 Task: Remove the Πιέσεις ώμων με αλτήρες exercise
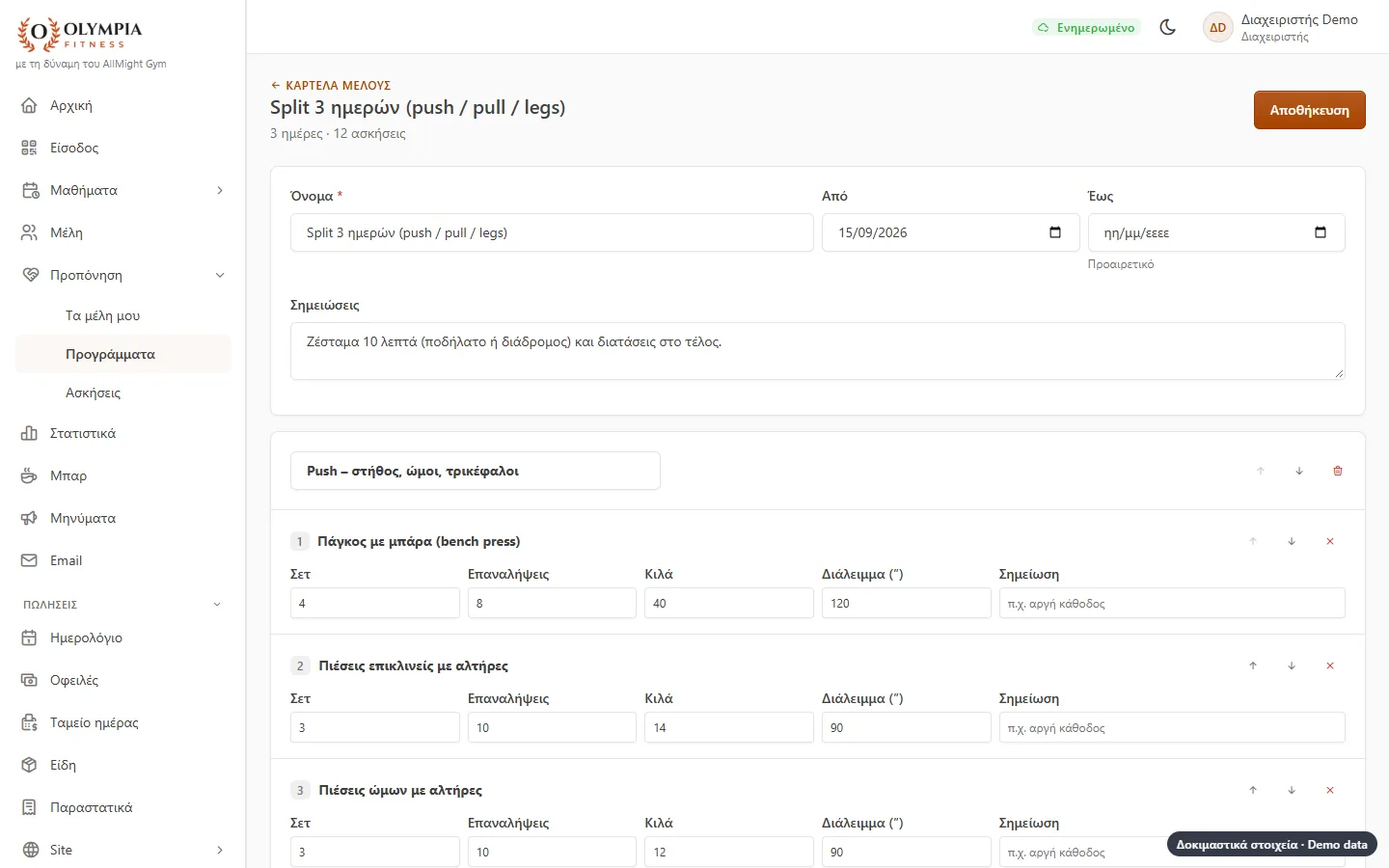pos(1330,790)
